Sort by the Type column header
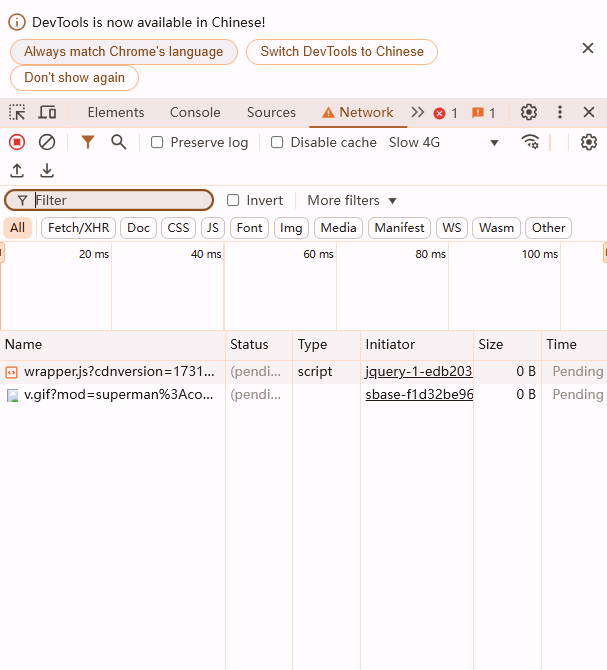This screenshot has width=607, height=670. tap(327, 344)
